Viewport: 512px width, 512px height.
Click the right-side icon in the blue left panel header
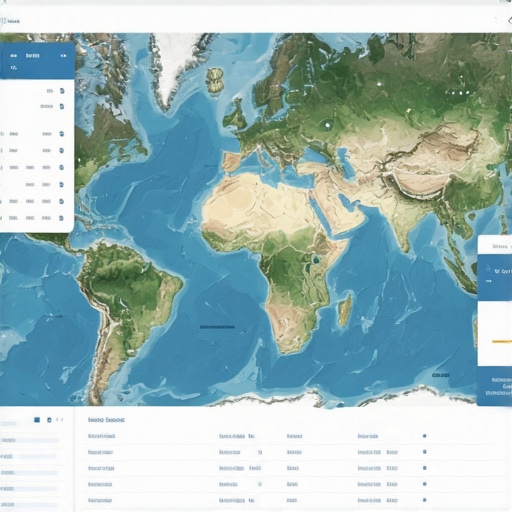[x=63, y=56]
